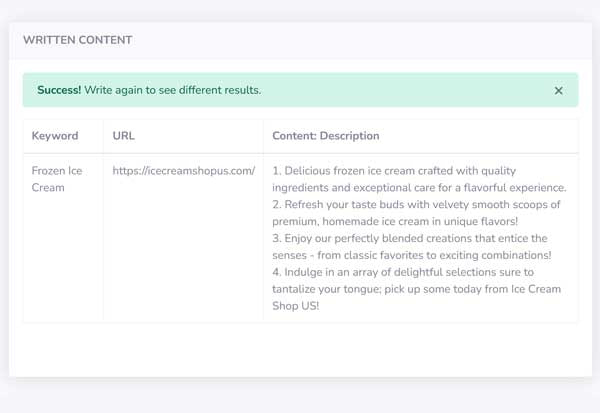Viewport: 600px width, 413px height.
Task: Click the line tantalize your tongue
Action: (x=417, y=289)
